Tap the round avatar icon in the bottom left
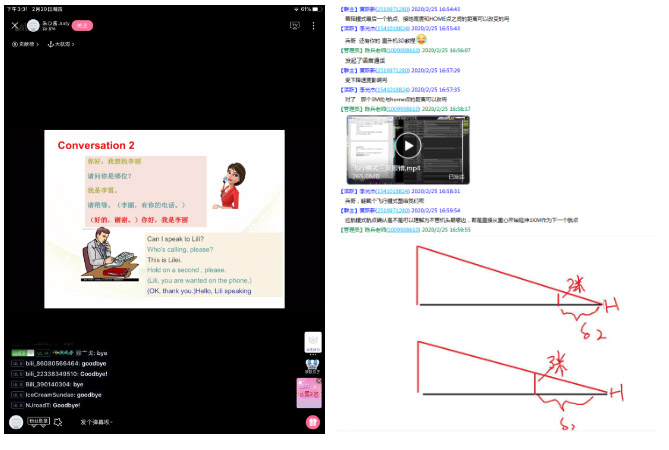669x450 pixels. tap(14, 422)
